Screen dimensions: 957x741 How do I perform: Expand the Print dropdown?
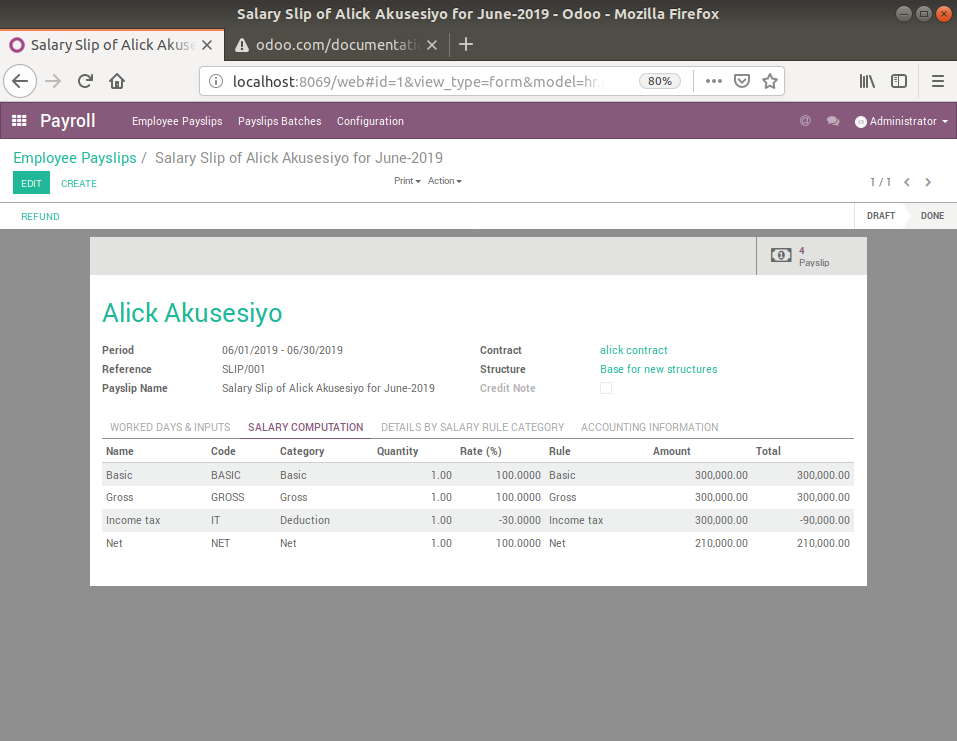point(407,181)
